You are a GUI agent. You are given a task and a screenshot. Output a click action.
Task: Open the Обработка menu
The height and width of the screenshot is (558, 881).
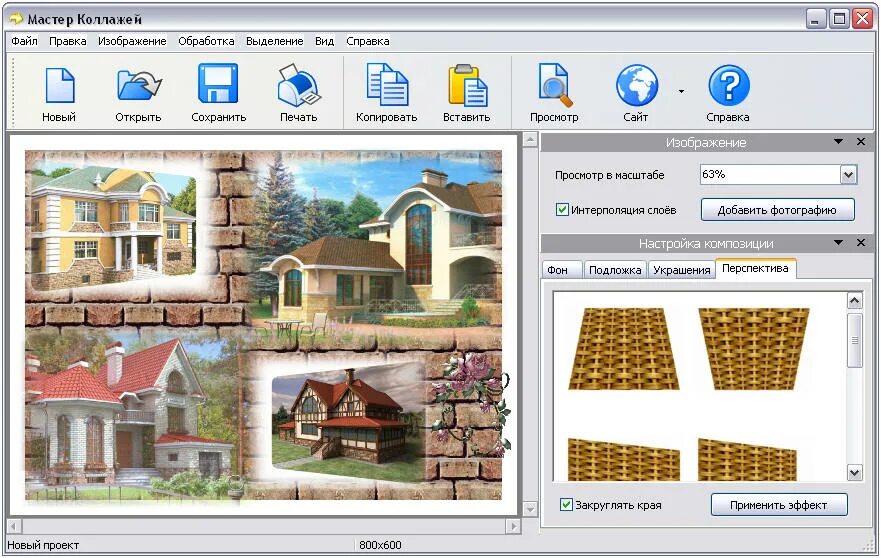[206, 41]
